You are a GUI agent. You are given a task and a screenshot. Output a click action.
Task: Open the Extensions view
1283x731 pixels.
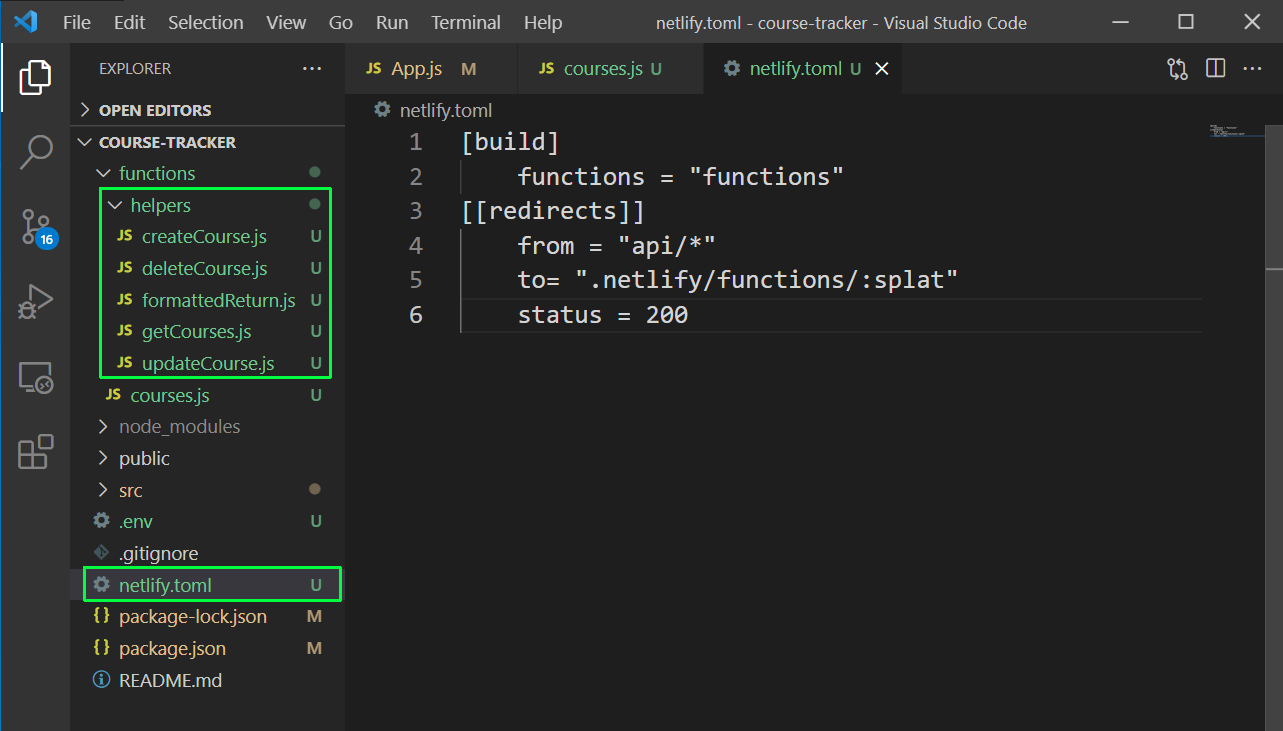pos(35,452)
